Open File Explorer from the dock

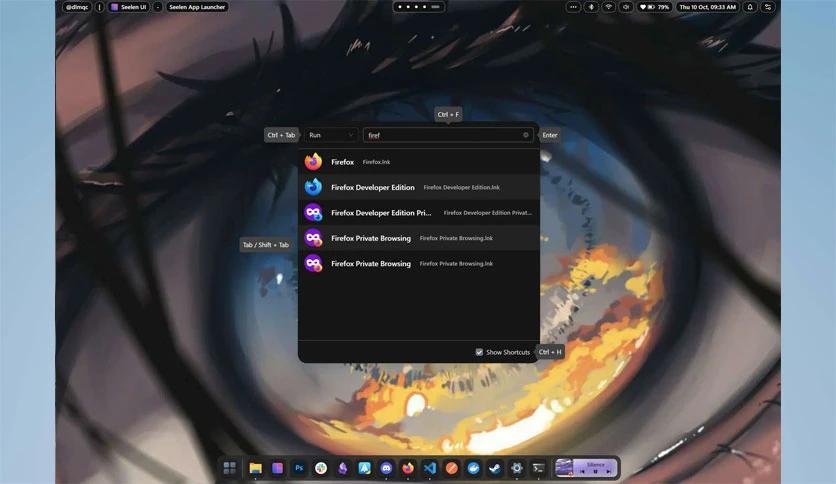point(255,468)
